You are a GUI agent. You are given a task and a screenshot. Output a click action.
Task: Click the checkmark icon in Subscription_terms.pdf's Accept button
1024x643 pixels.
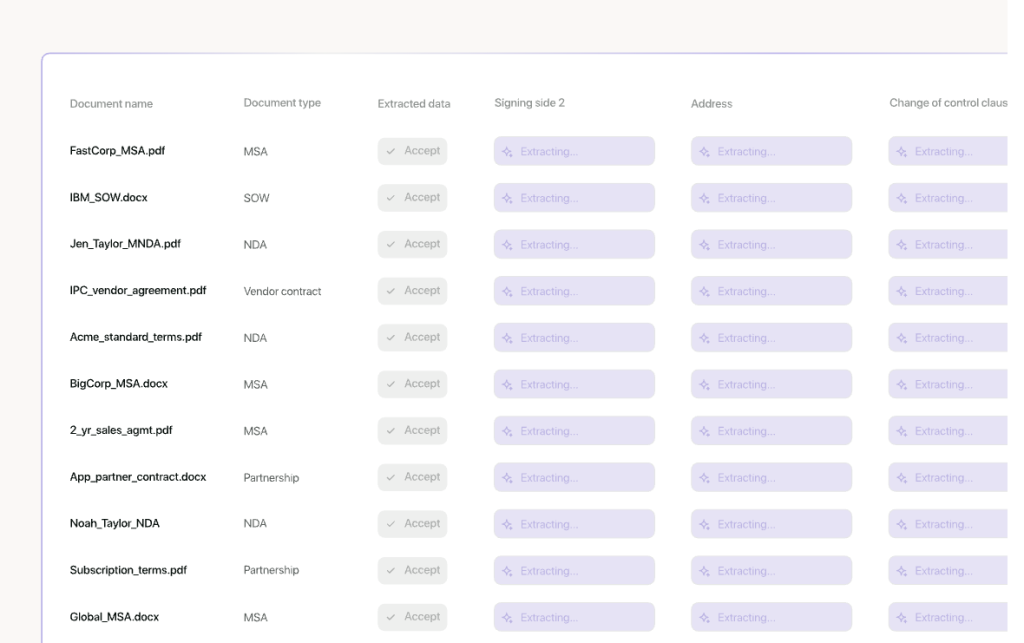[x=391, y=571]
